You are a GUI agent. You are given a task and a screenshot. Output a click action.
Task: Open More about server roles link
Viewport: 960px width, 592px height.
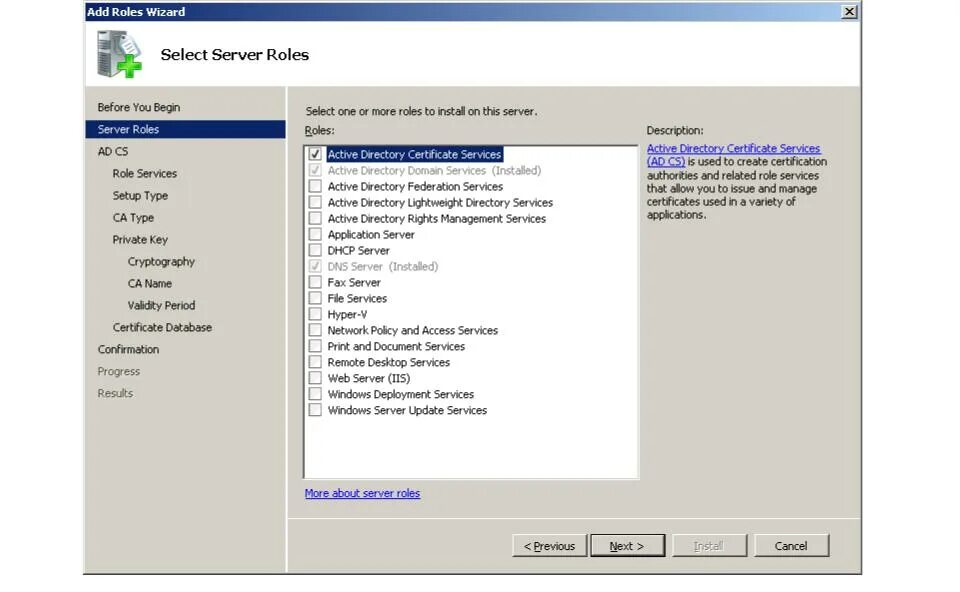362,493
